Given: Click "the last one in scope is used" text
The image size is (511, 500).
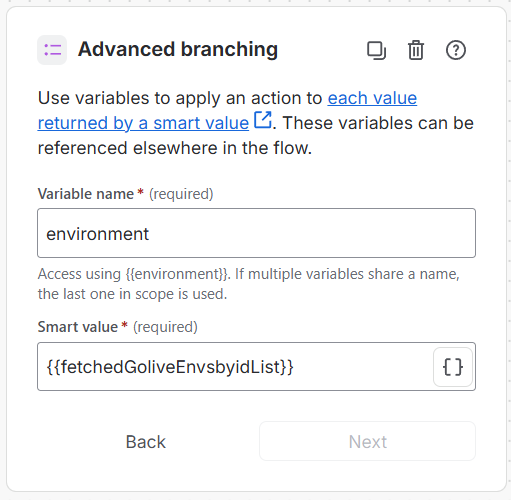Looking at the screenshot, I should coord(132,294).
